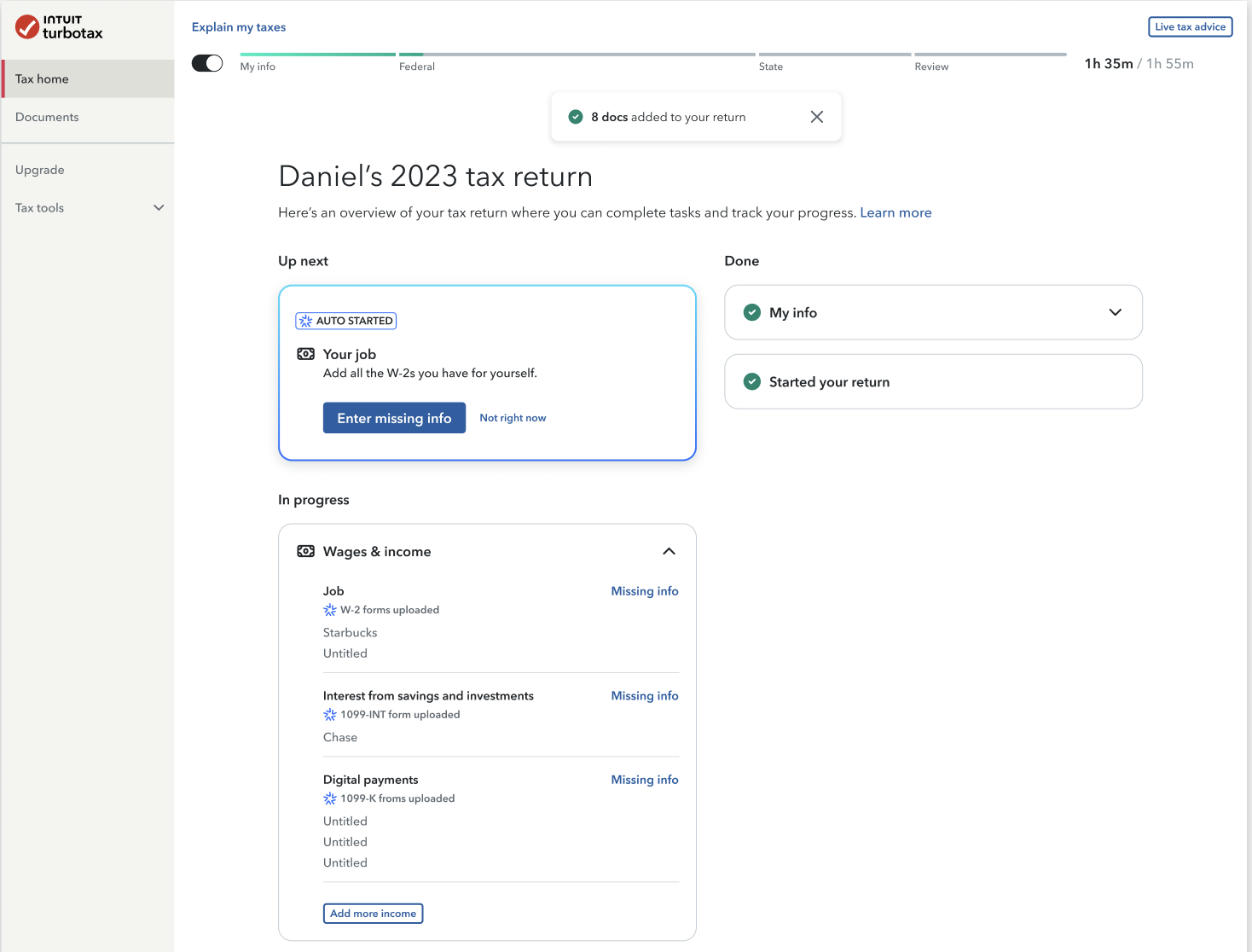Click the Interest from savings and investments heading
Screen dimensions: 1252x952
coord(428,696)
